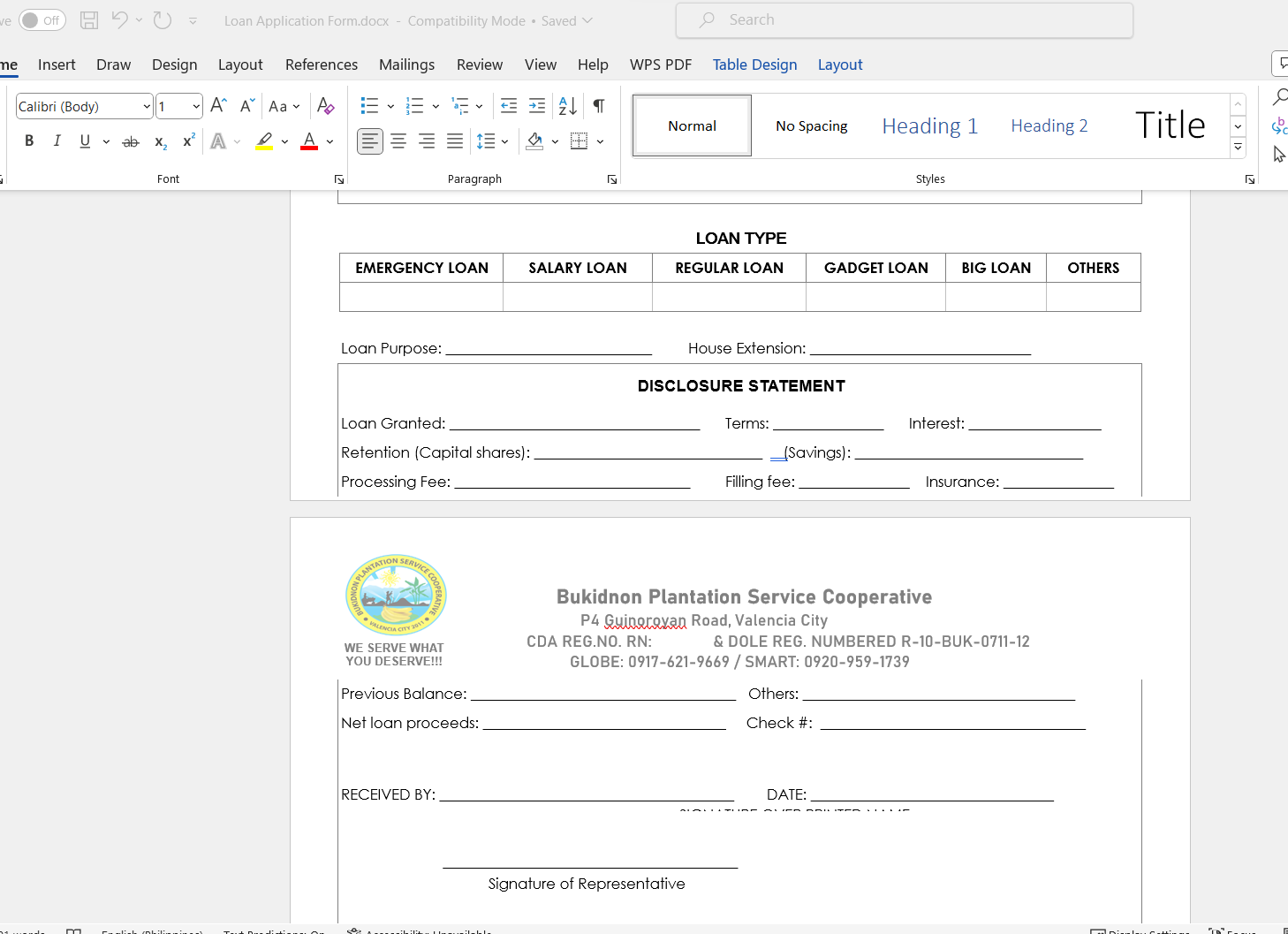Center-align text with the Center icon
Screen dimensions: 1288x934
(398, 141)
